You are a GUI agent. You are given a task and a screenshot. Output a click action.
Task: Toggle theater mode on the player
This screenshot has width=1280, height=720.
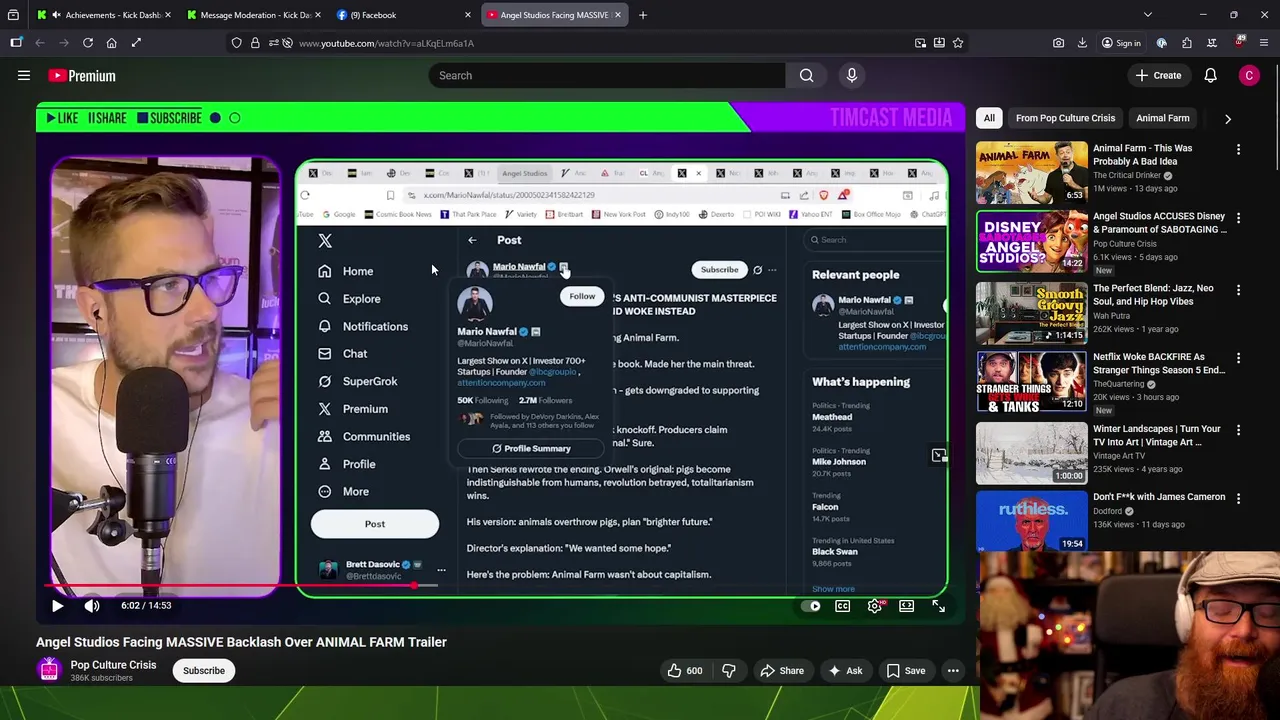(906, 605)
